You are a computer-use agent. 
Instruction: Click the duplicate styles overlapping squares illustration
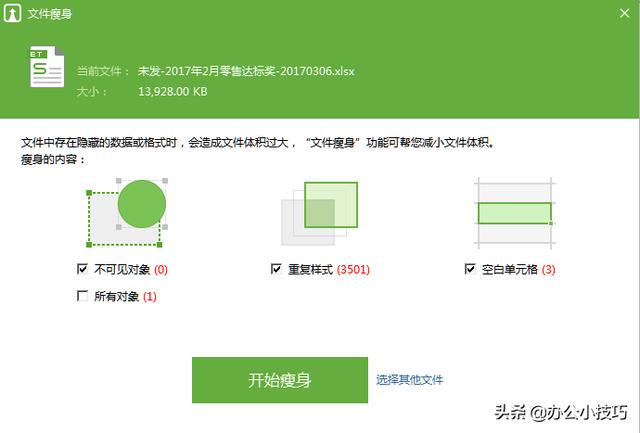pos(320,213)
